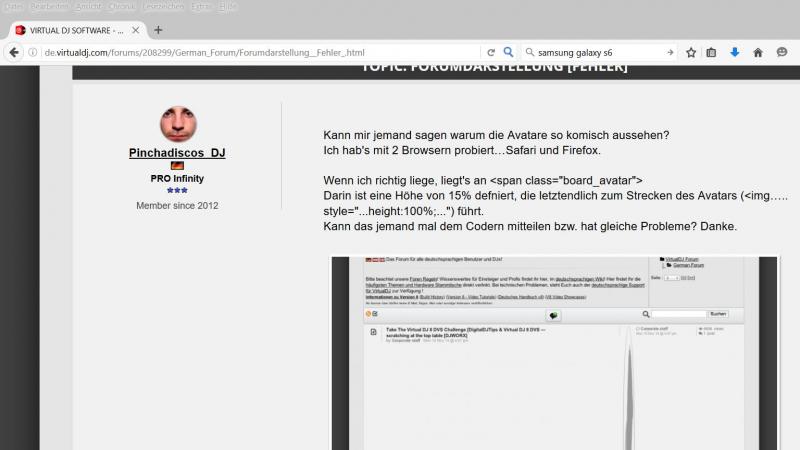Open the Lesezeichen menu
This screenshot has height=450, width=800.
click(x=163, y=7)
